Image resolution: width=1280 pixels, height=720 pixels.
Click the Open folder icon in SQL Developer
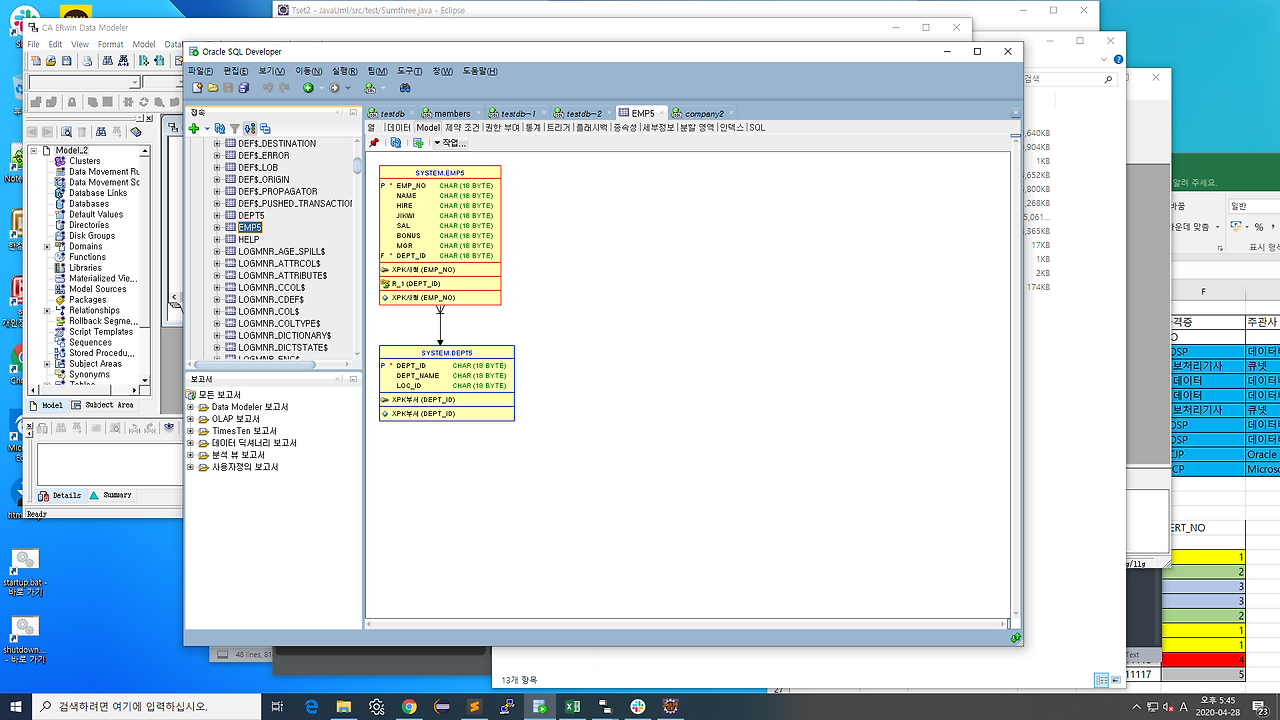pyautogui.click(x=213, y=88)
